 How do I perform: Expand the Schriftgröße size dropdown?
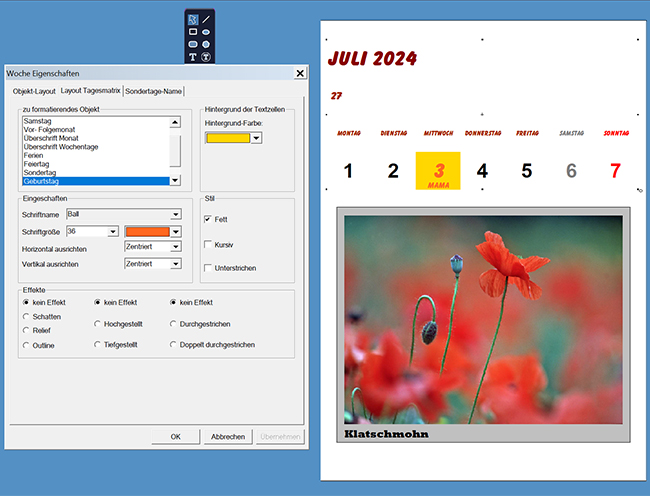[x=113, y=231]
